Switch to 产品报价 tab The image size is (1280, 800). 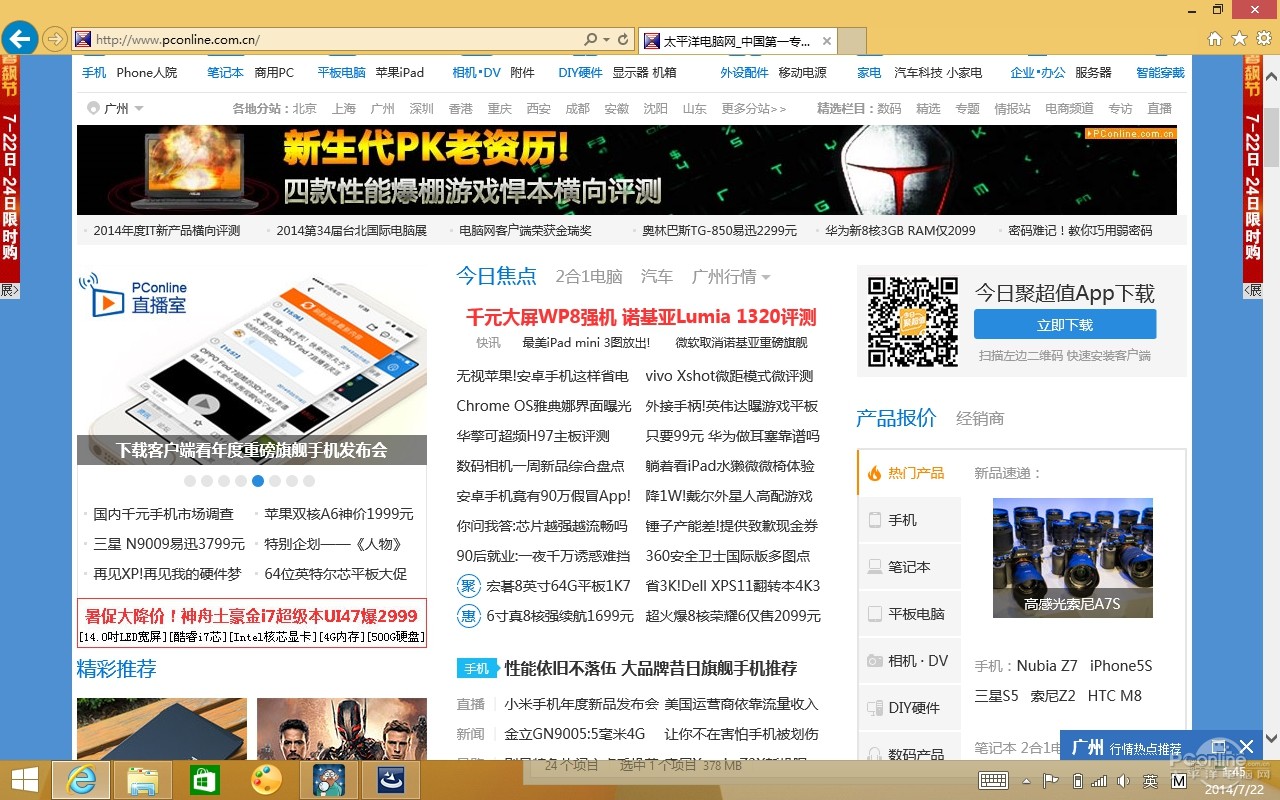point(897,418)
